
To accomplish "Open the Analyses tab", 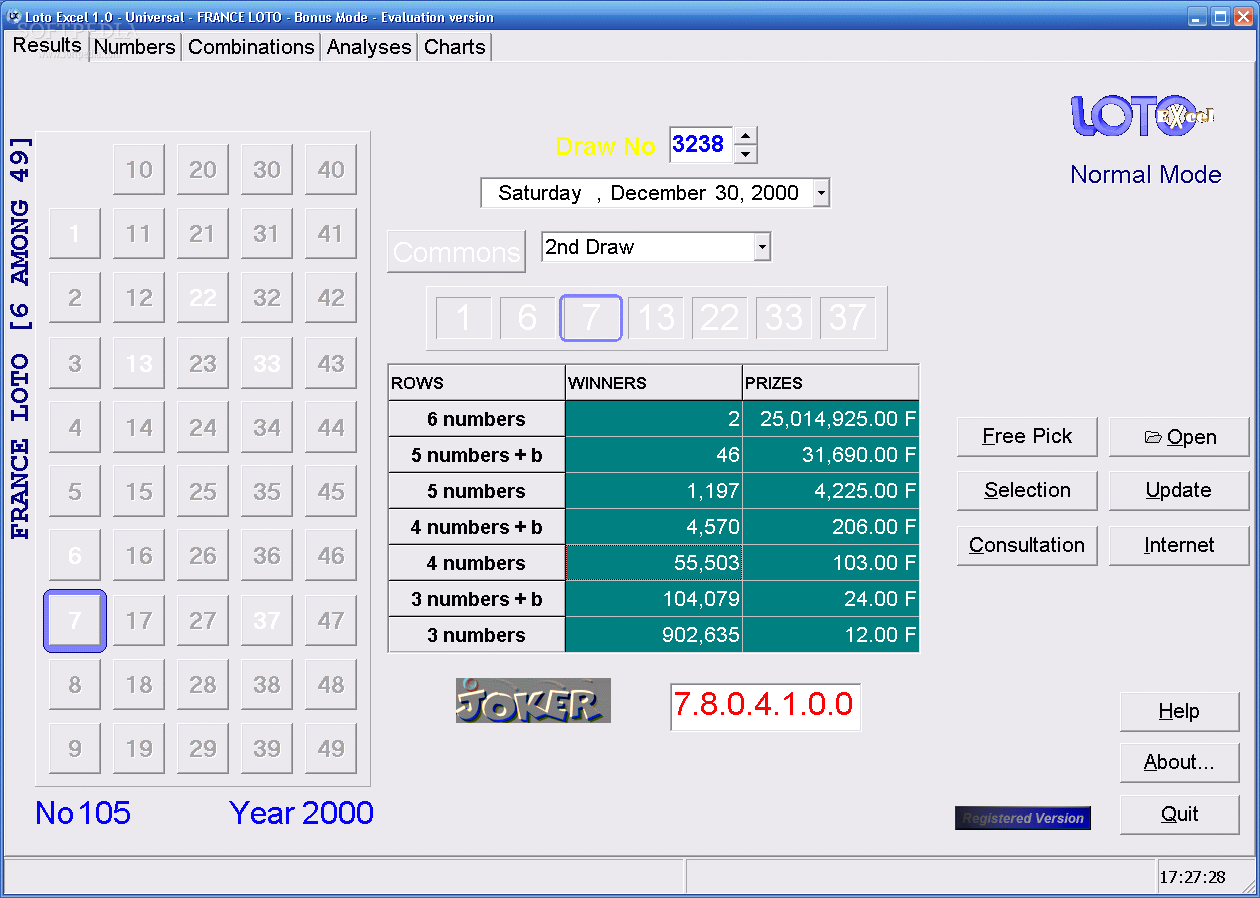I will pos(369,47).
